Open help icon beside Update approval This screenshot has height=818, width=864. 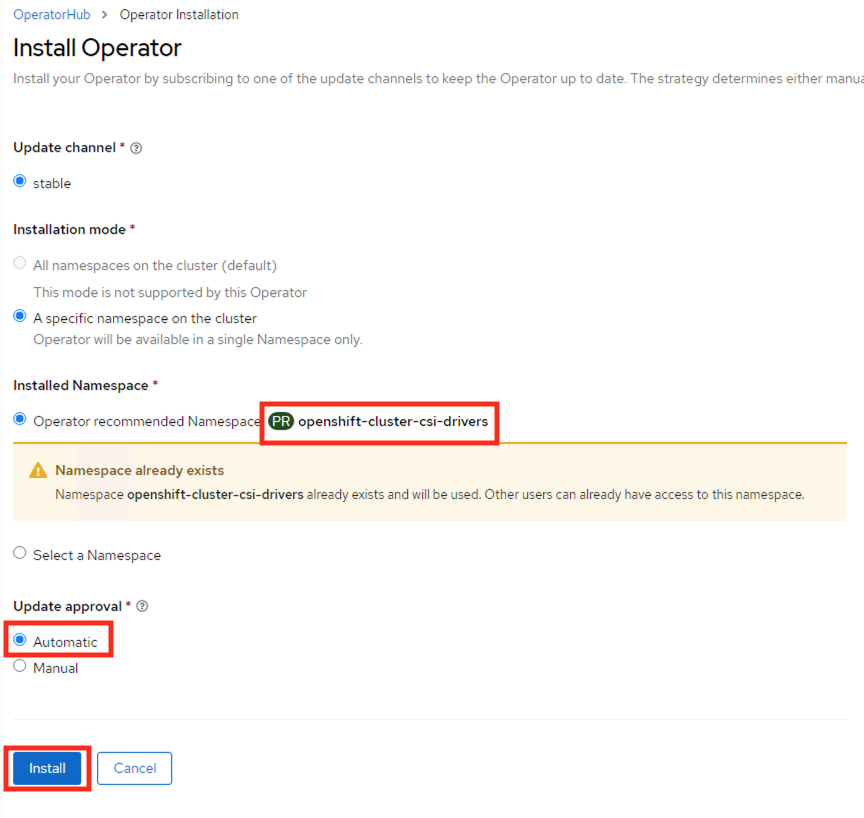click(x=142, y=606)
